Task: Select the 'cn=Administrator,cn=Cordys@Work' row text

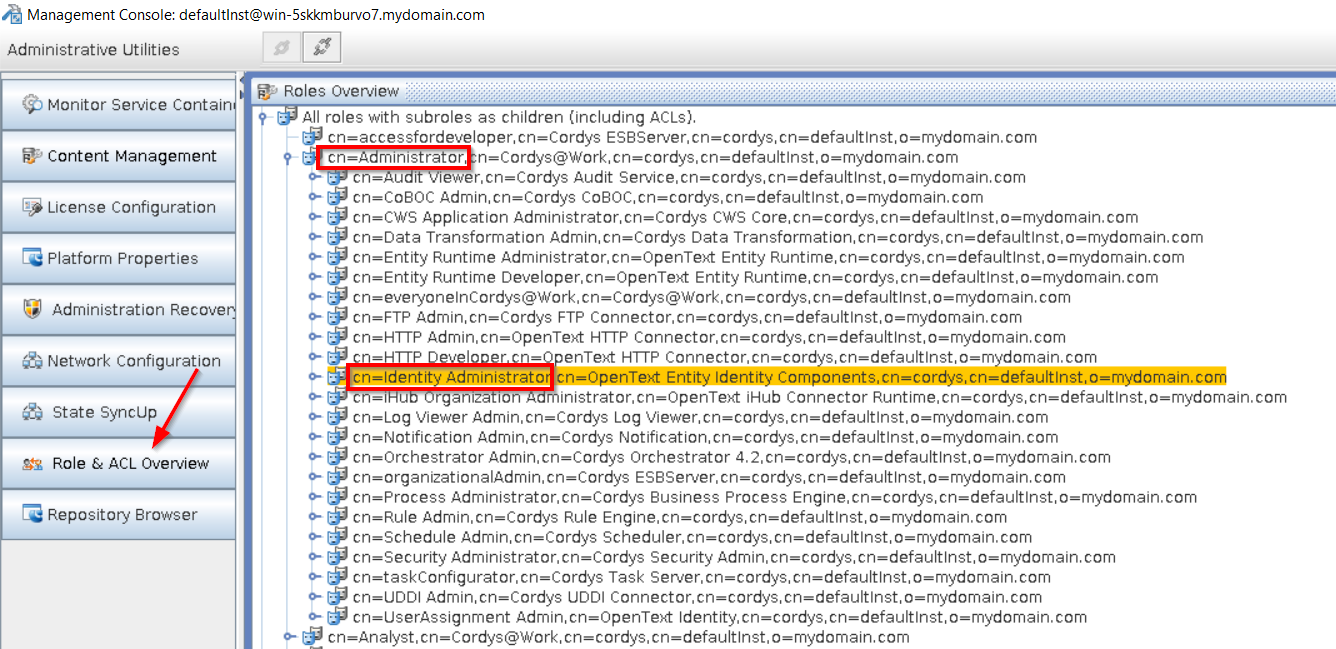Action: tap(642, 157)
